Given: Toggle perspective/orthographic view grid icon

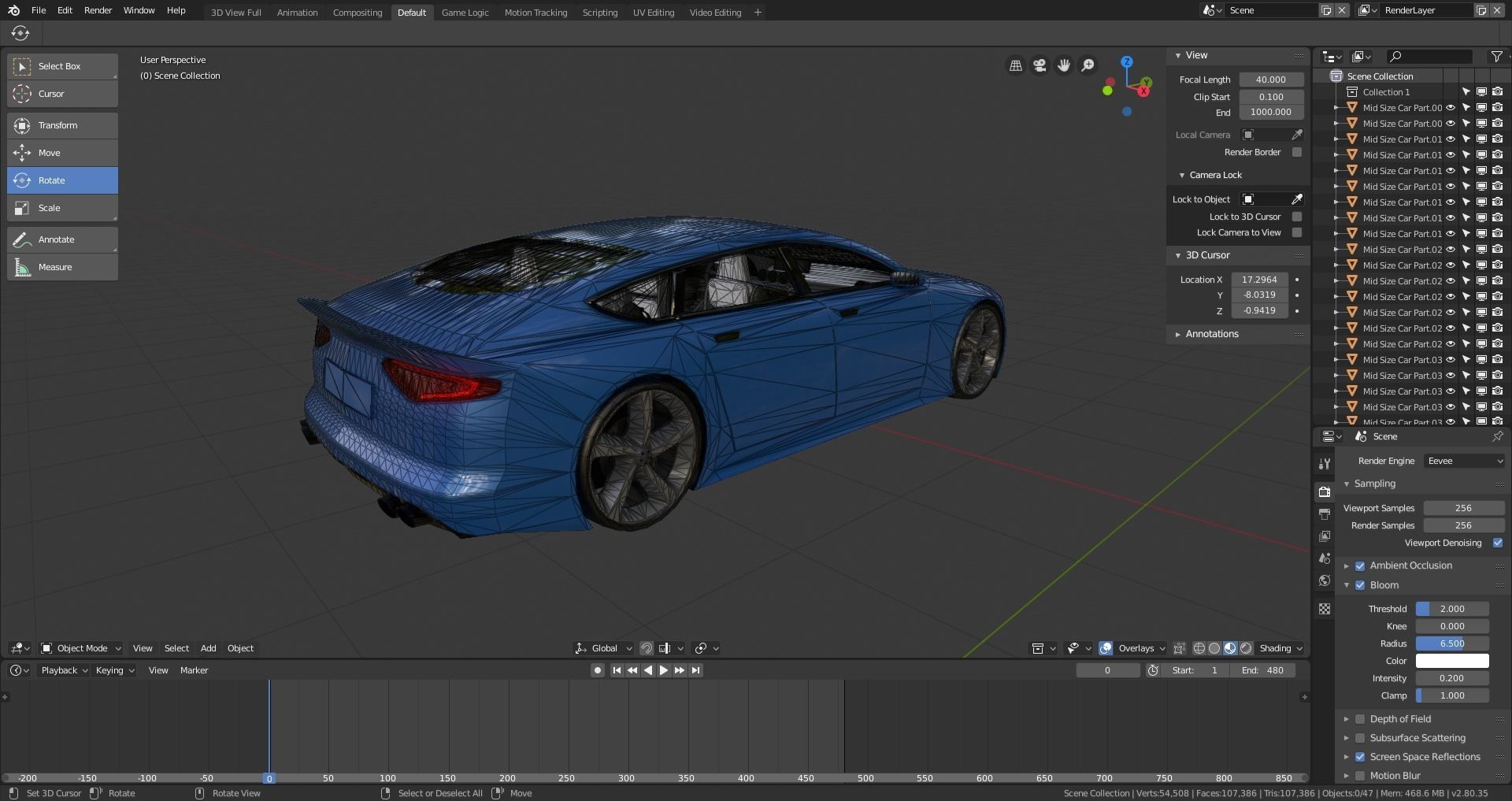Looking at the screenshot, I should click(1016, 65).
